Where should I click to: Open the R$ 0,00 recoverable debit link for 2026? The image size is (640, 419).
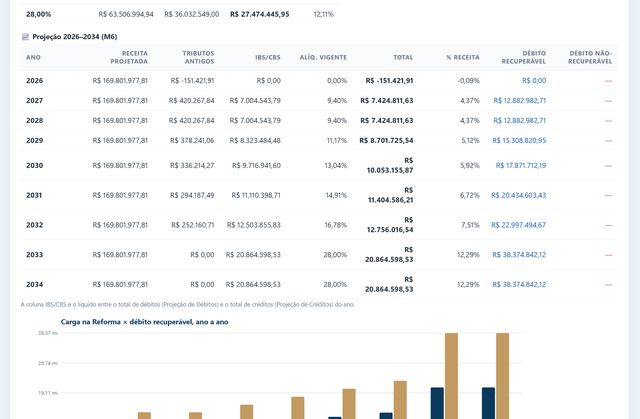pos(534,81)
